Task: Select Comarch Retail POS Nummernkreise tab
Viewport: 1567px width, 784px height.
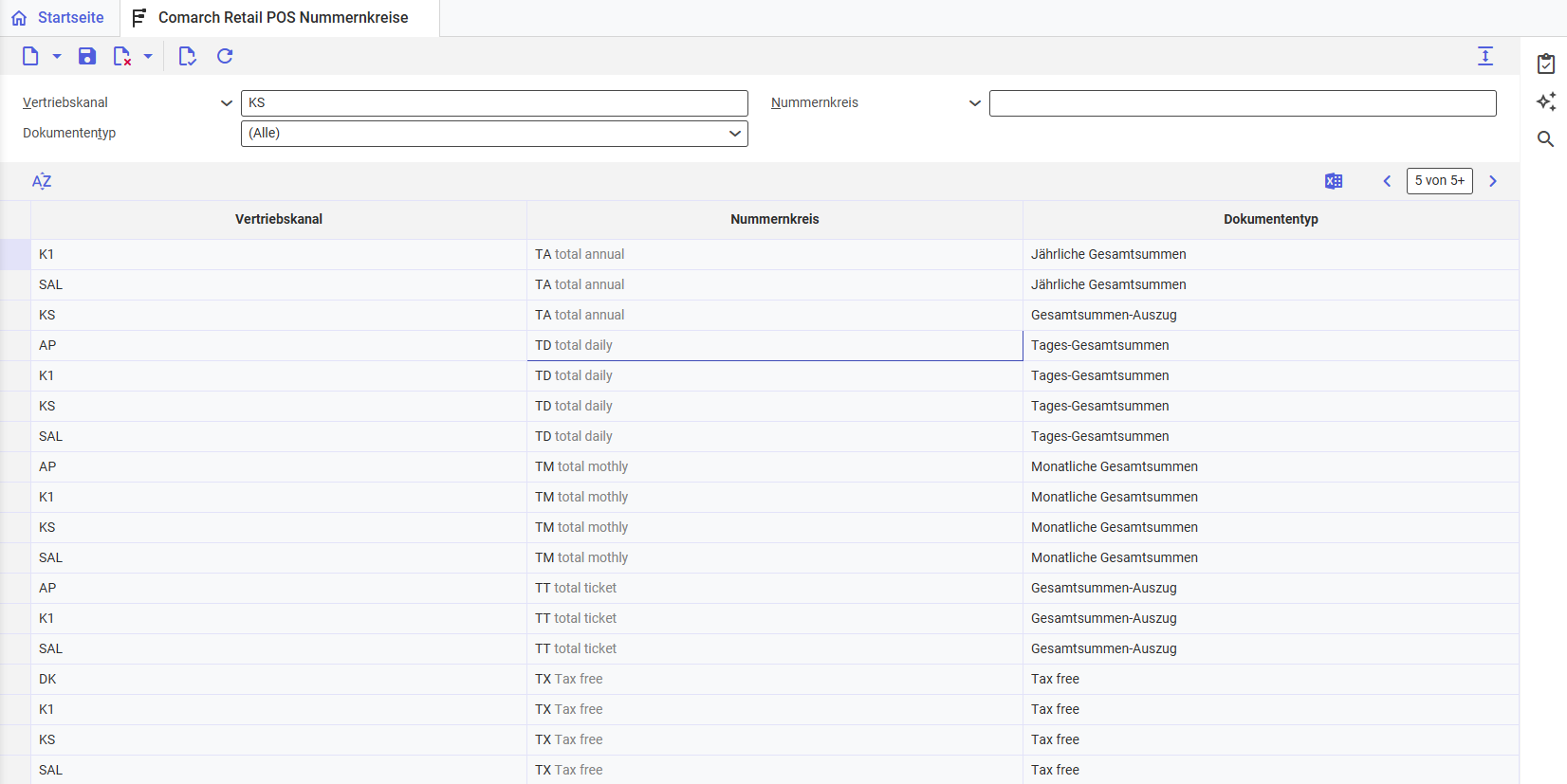Action: coord(281,18)
